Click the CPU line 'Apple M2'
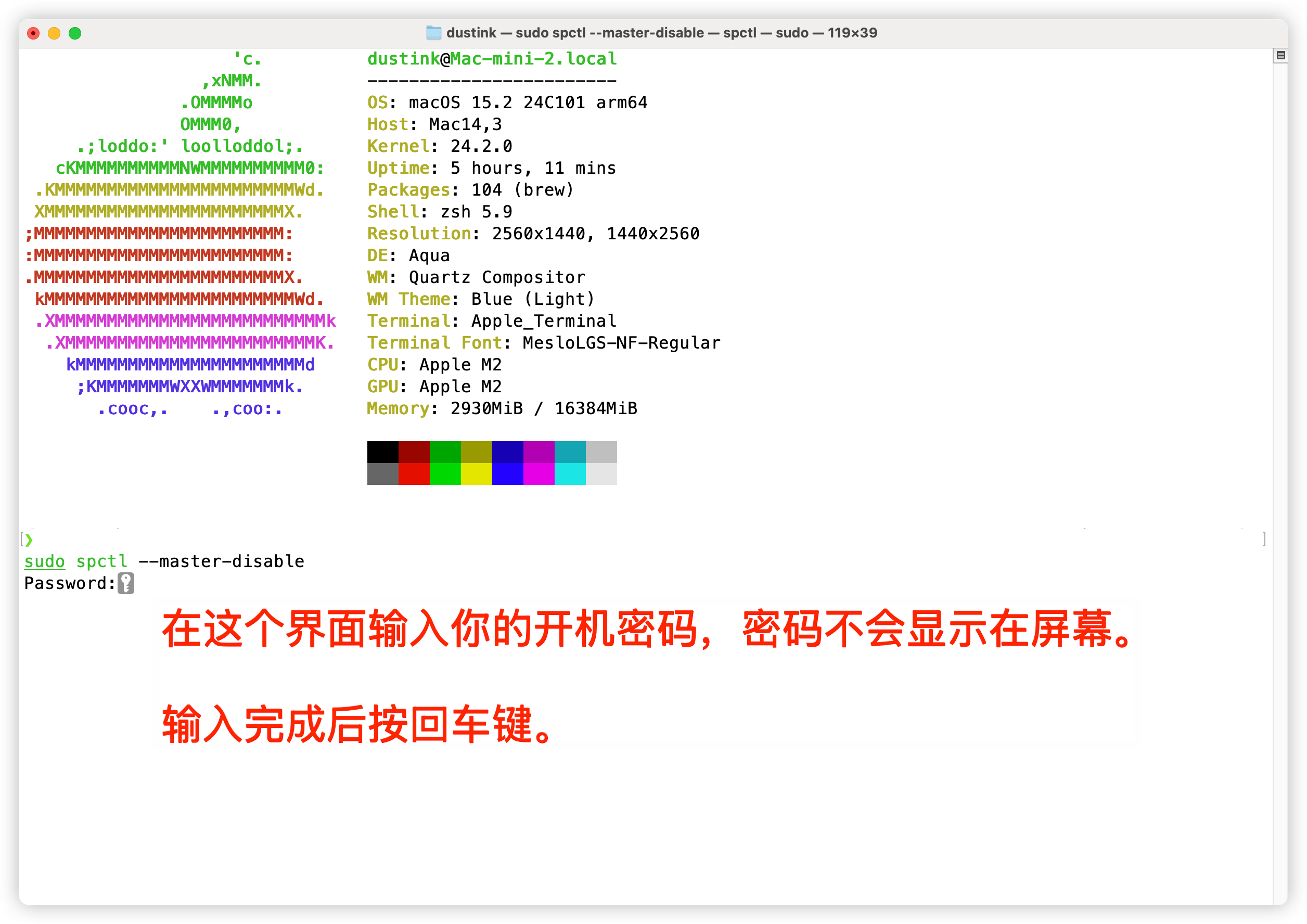The height and width of the screenshot is (924, 1307). coord(460,364)
